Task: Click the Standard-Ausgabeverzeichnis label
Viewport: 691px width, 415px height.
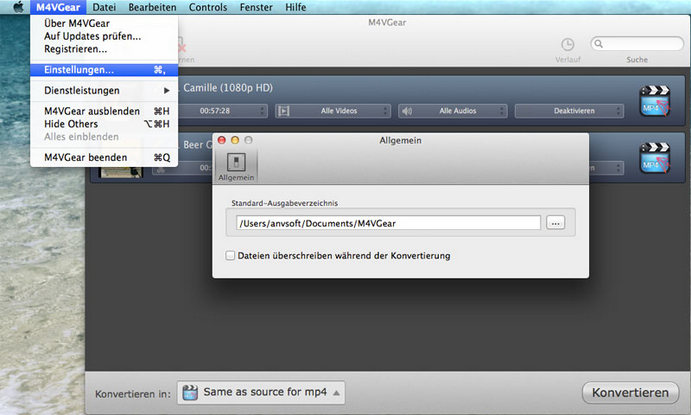Action: click(284, 203)
